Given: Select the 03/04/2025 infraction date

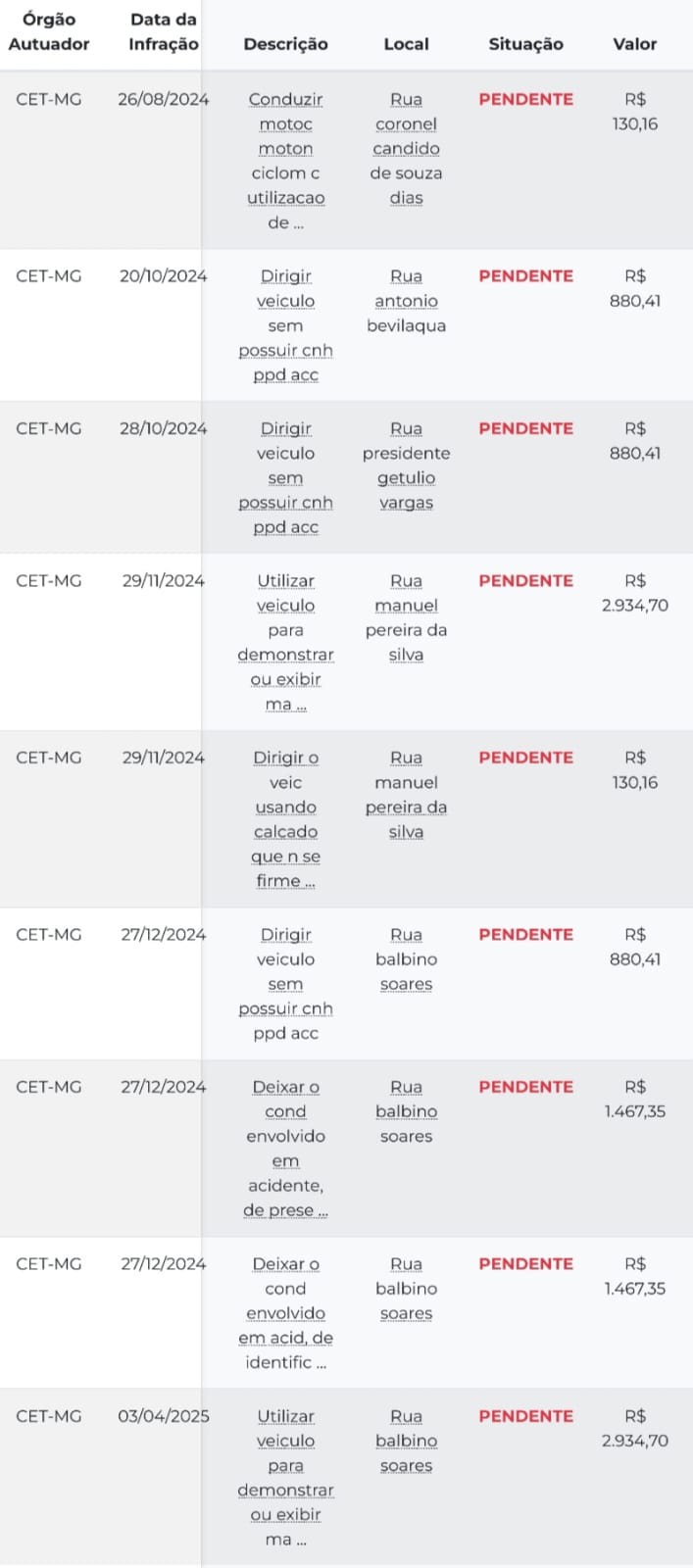Looking at the screenshot, I should point(164,1416).
